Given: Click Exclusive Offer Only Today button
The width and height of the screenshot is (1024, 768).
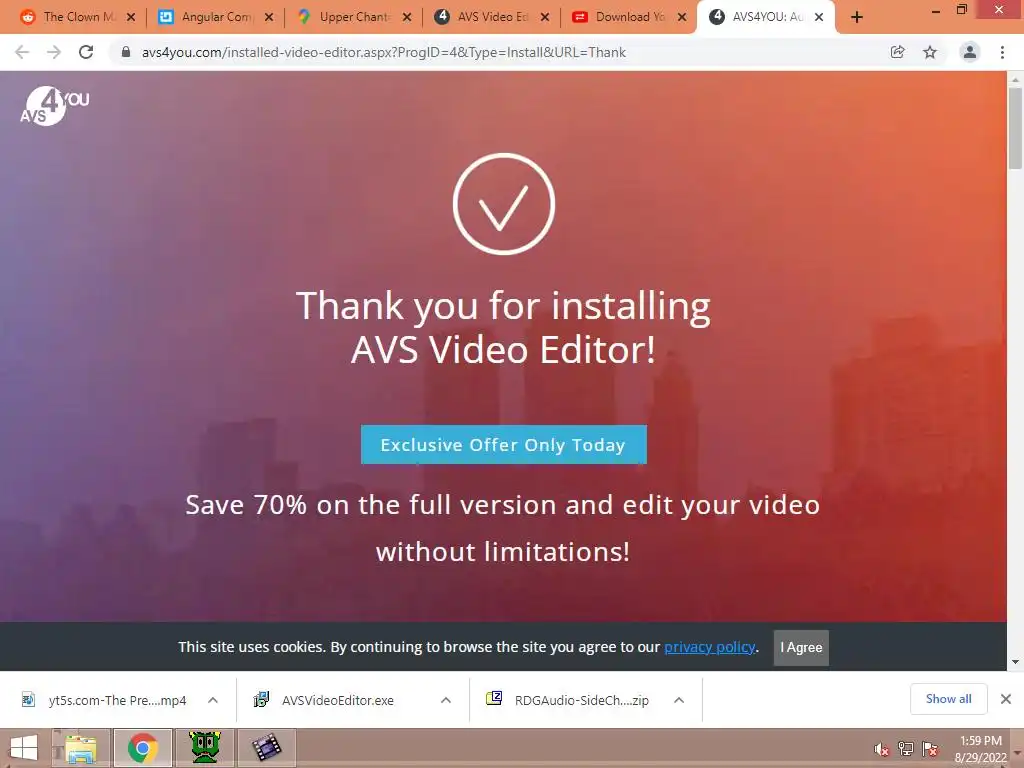Looking at the screenshot, I should point(504,445).
